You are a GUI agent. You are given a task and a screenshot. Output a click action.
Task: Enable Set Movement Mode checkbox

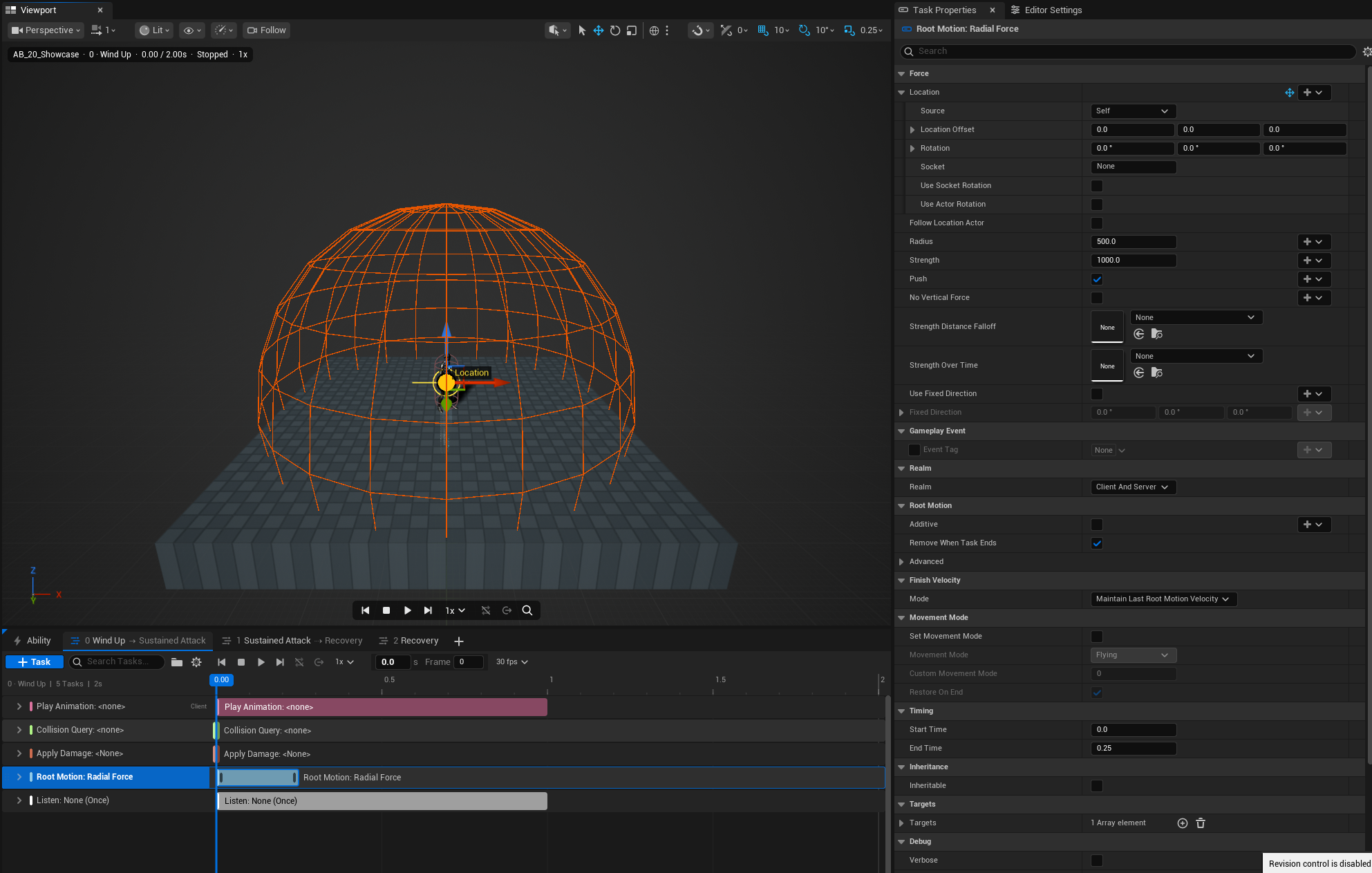1097,637
